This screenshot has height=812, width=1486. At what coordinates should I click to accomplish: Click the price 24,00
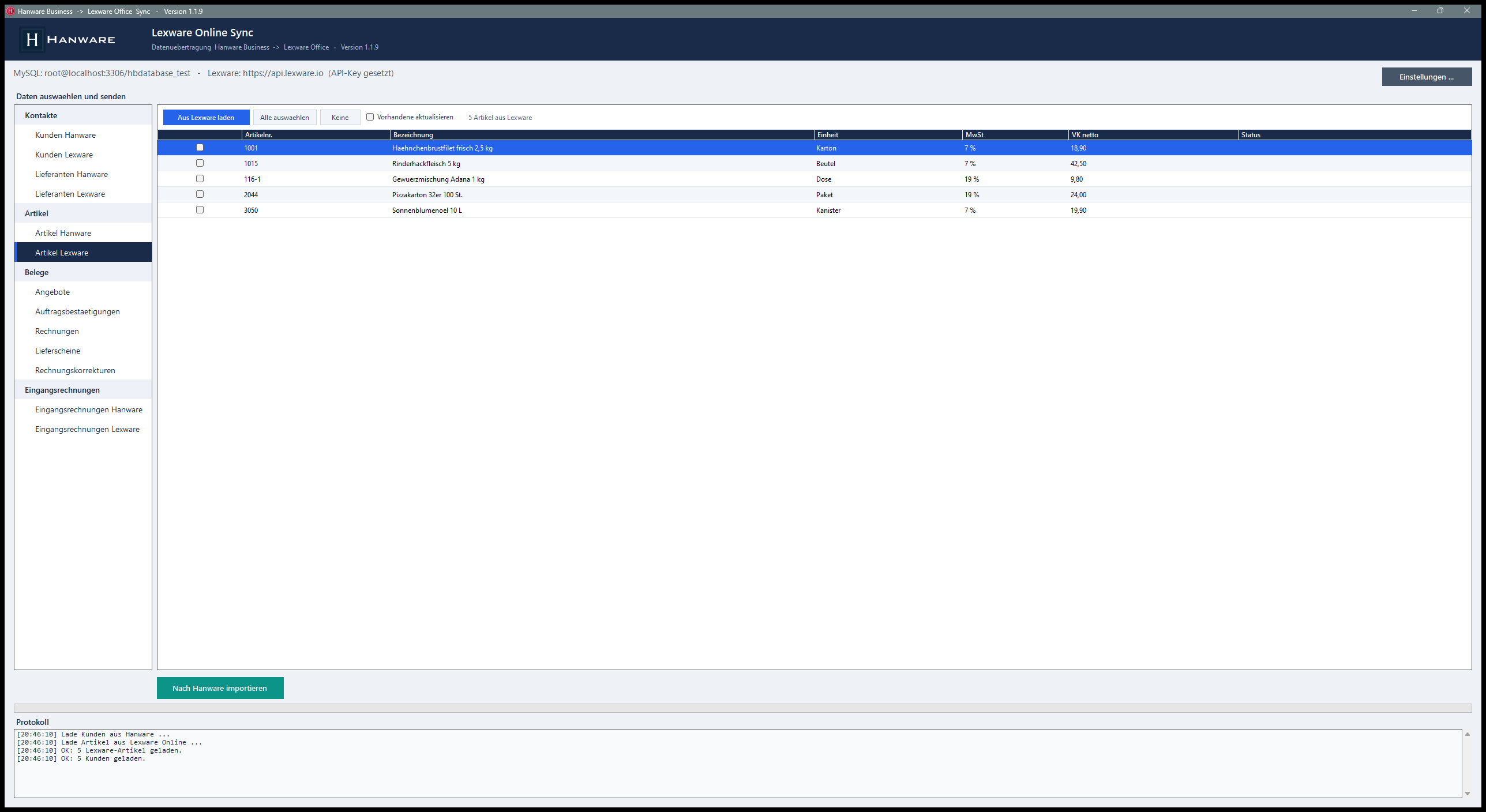click(x=1079, y=195)
